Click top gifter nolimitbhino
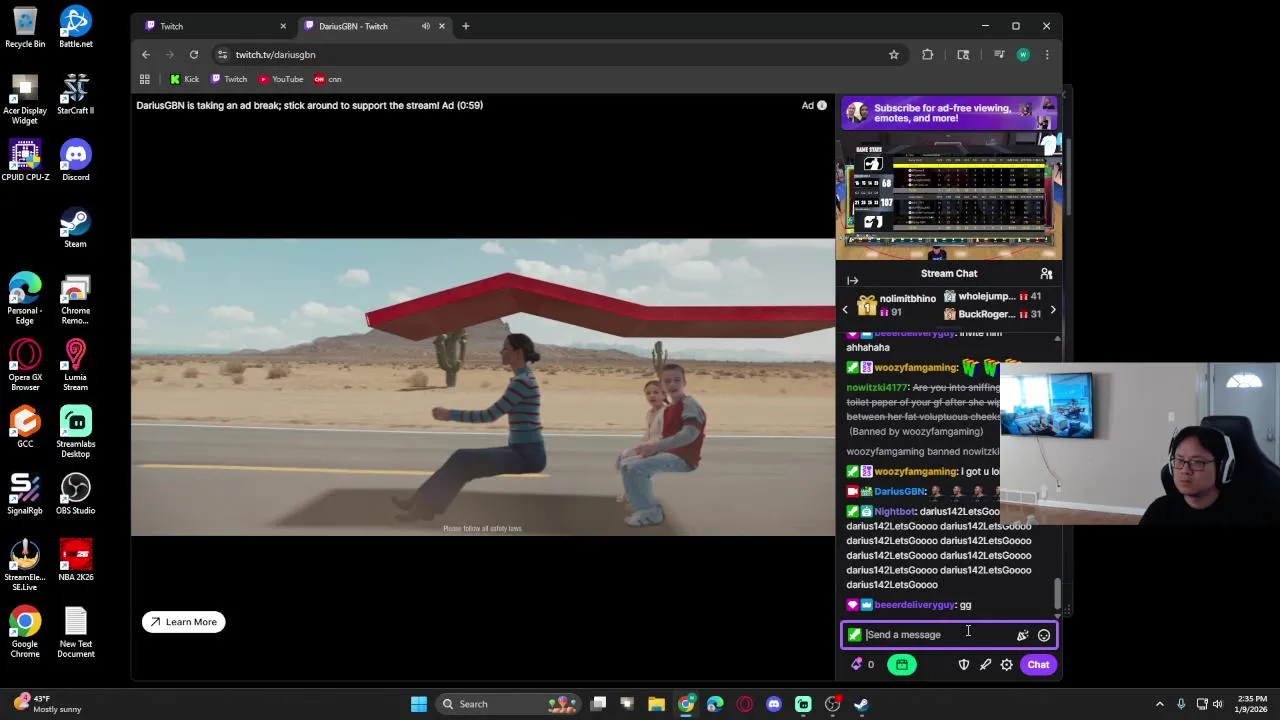 coord(907,299)
